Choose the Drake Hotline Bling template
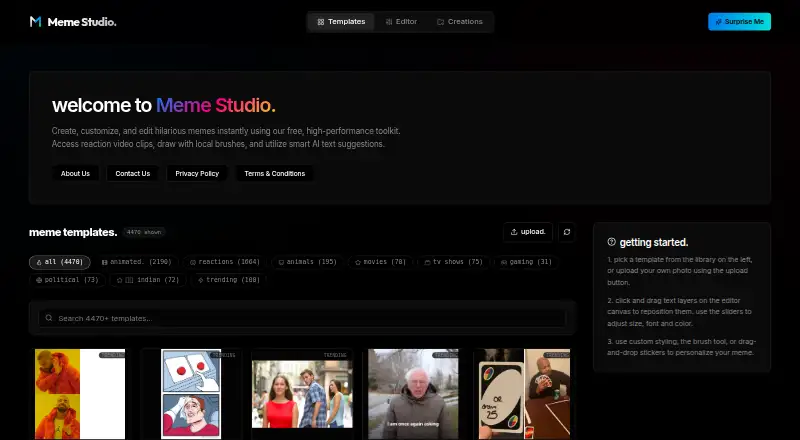The image size is (800, 440). coord(80,394)
